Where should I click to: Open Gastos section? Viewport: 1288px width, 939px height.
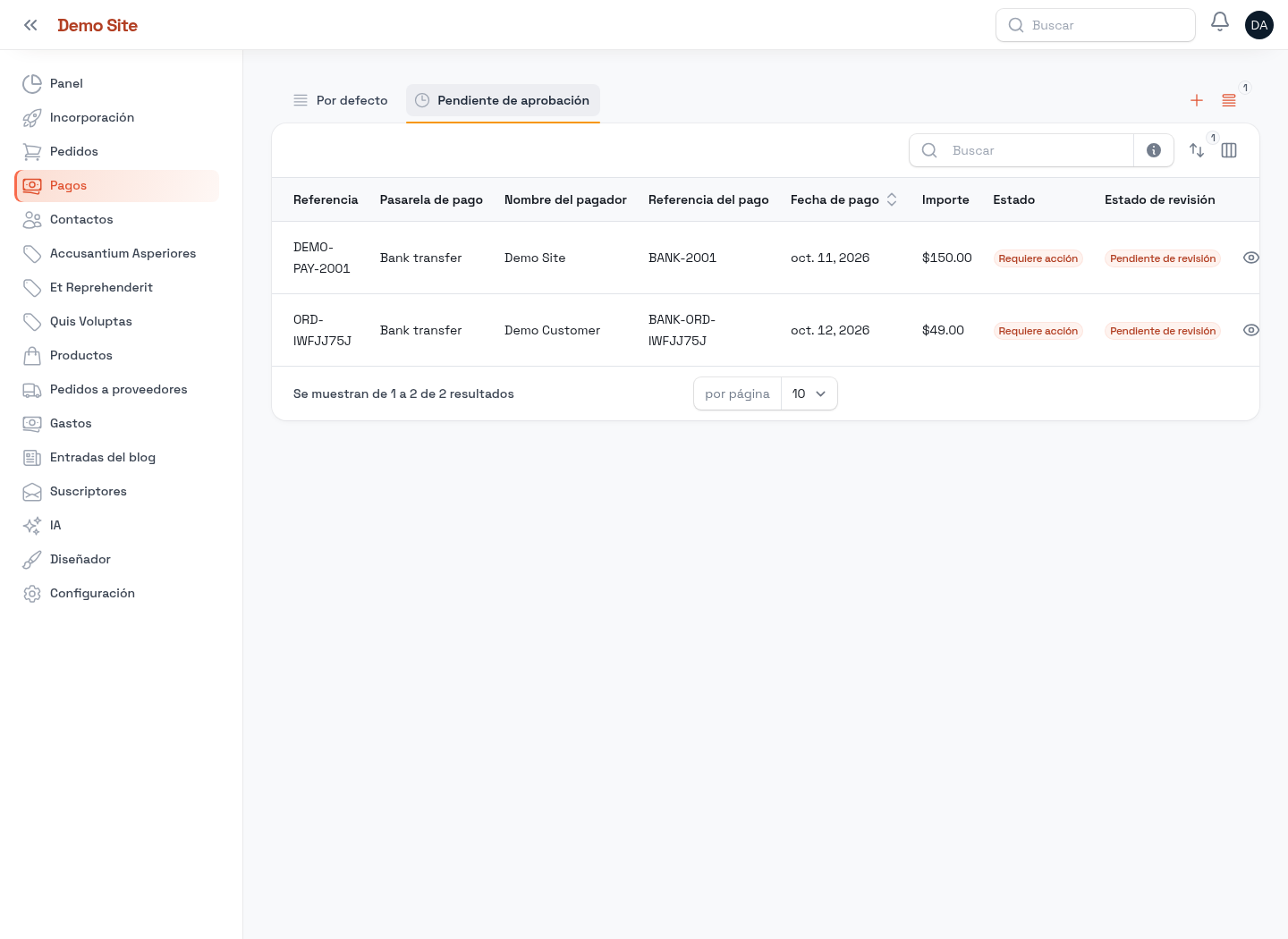pyautogui.click(x=117, y=423)
